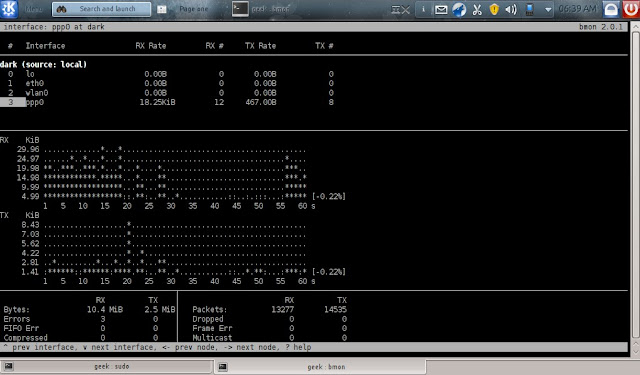
Task: Click 'interface: ppp0 at dark' title text
Action: pos(54,27)
